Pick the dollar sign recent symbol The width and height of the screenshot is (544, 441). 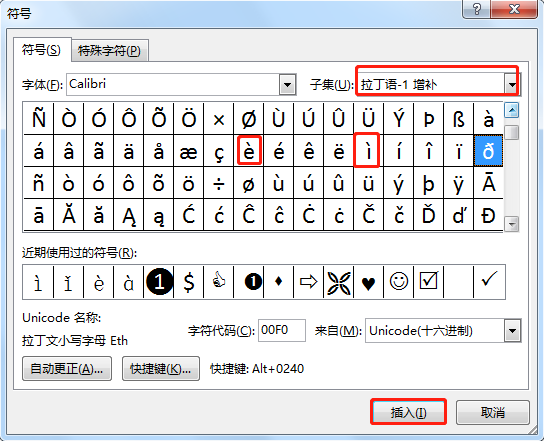pyautogui.click(x=189, y=282)
